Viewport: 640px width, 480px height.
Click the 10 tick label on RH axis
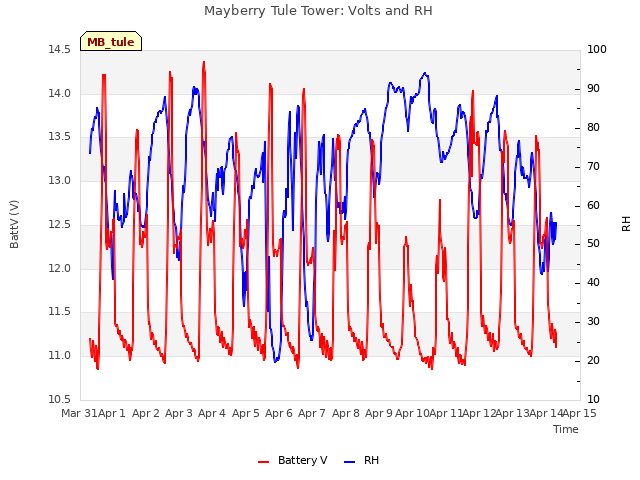click(593, 400)
